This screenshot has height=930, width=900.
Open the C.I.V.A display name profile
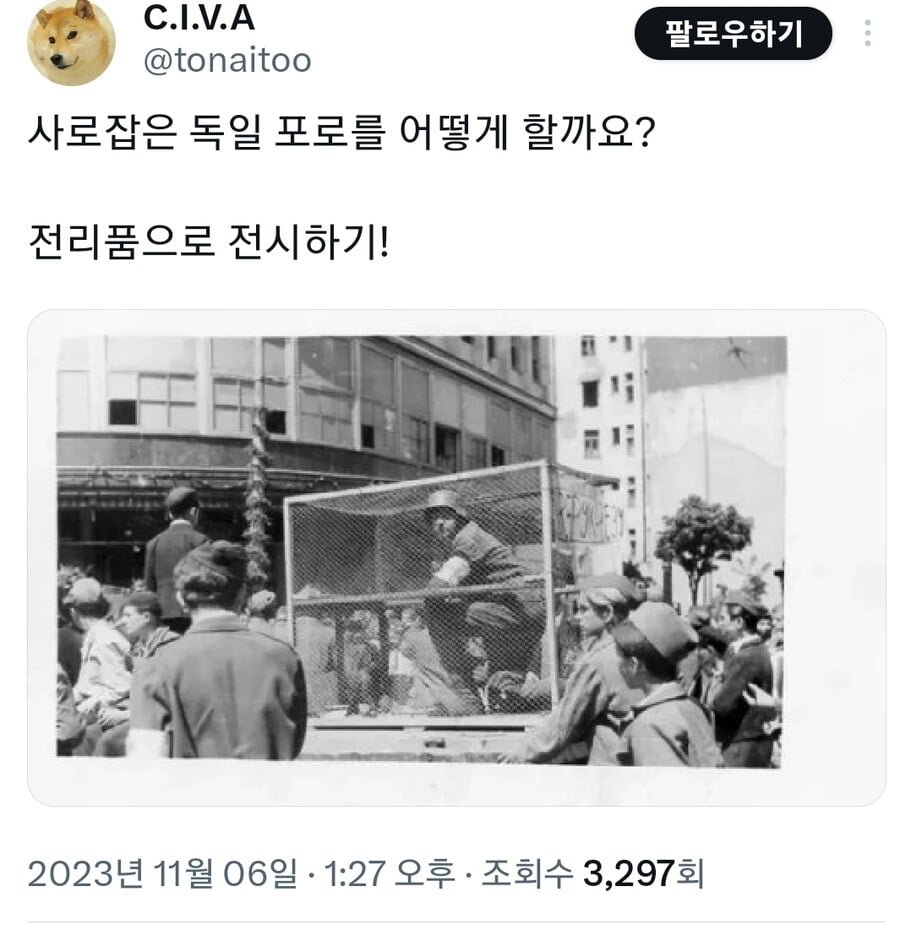(199, 17)
